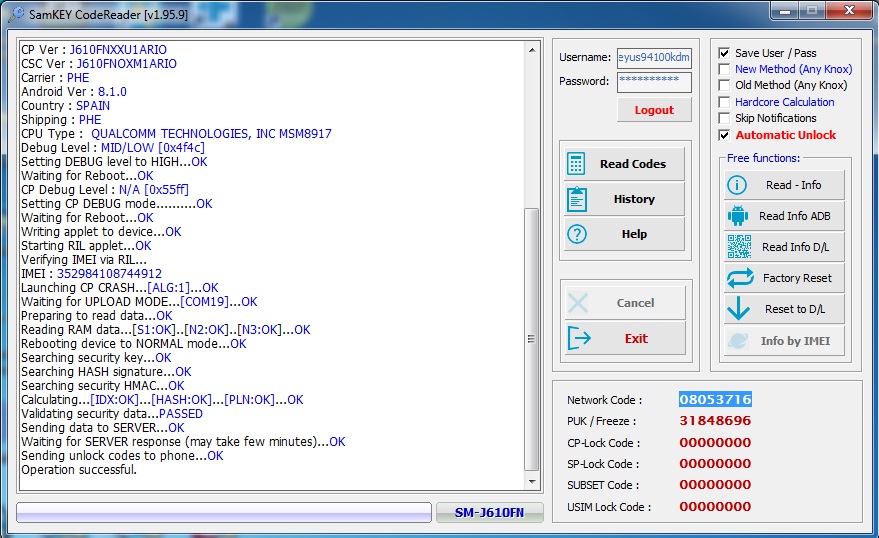Click the History clipboard icon
Image resolution: width=879 pixels, height=538 pixels.
click(577, 199)
